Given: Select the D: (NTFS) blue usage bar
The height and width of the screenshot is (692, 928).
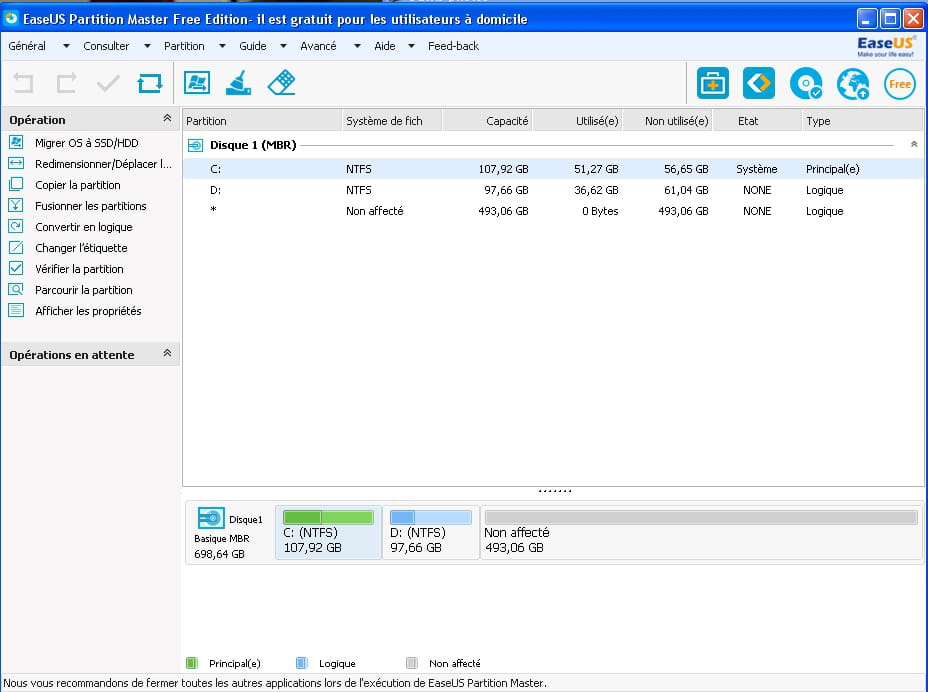Looking at the screenshot, I should (x=431, y=517).
